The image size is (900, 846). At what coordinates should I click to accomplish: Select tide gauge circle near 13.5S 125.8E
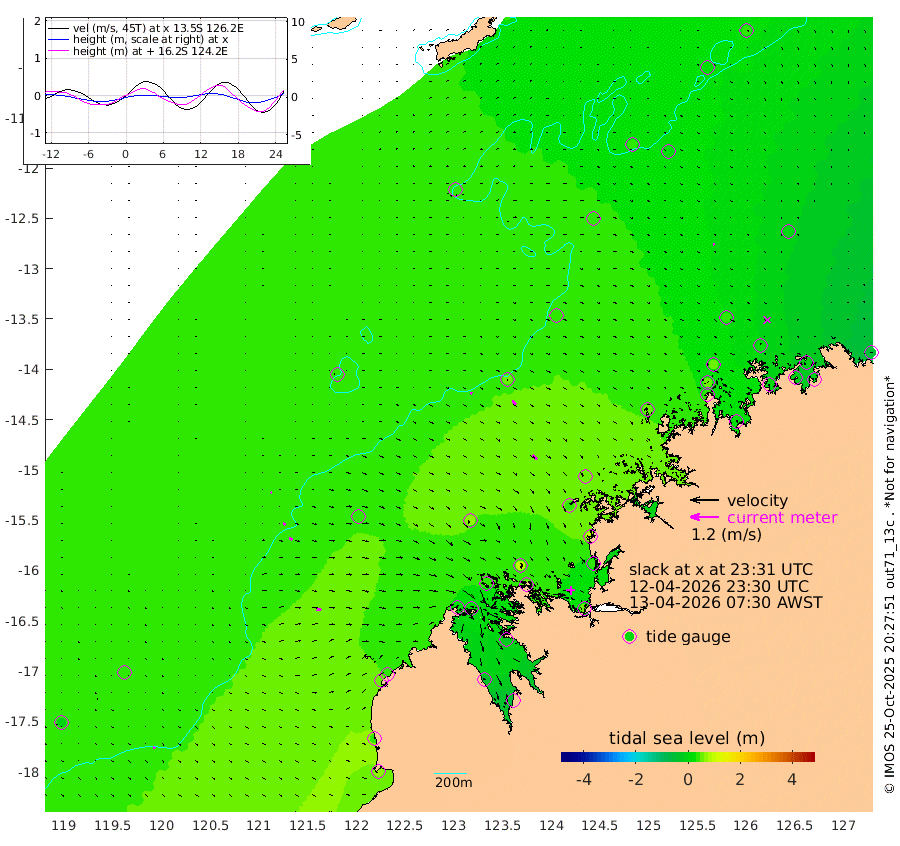point(727,317)
